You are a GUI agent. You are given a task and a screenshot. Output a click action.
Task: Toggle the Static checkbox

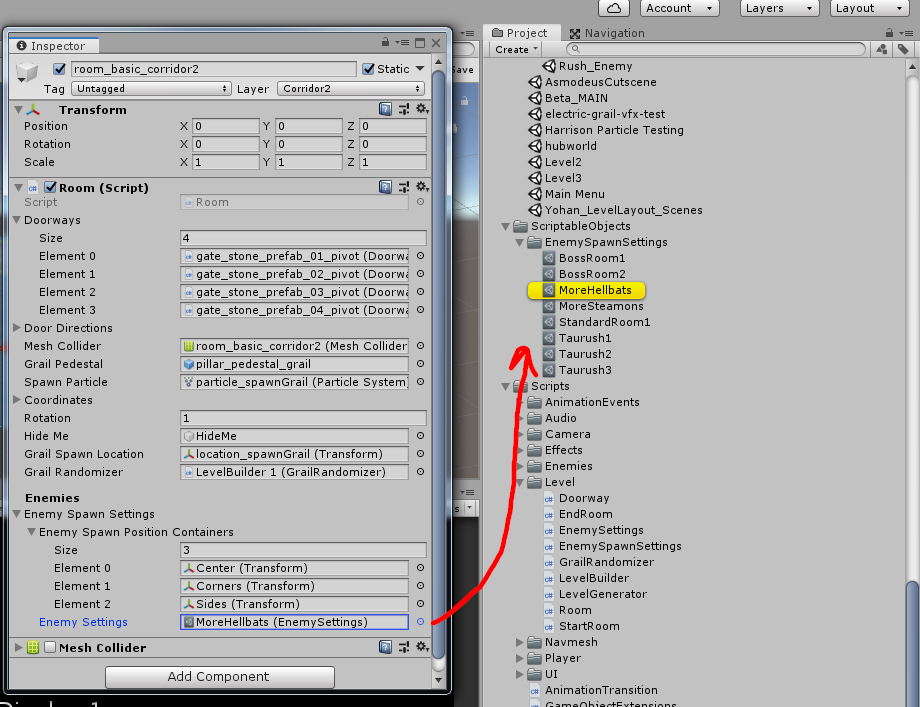(368, 69)
